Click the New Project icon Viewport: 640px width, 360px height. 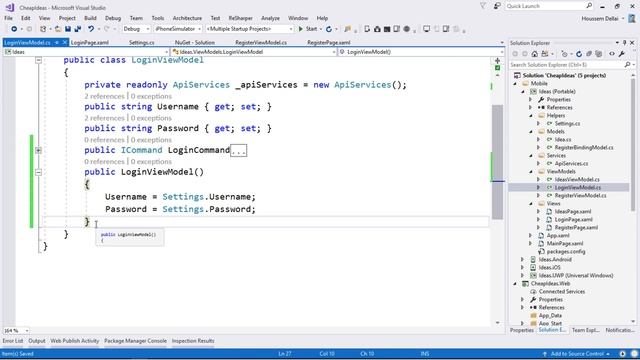(x=43, y=29)
